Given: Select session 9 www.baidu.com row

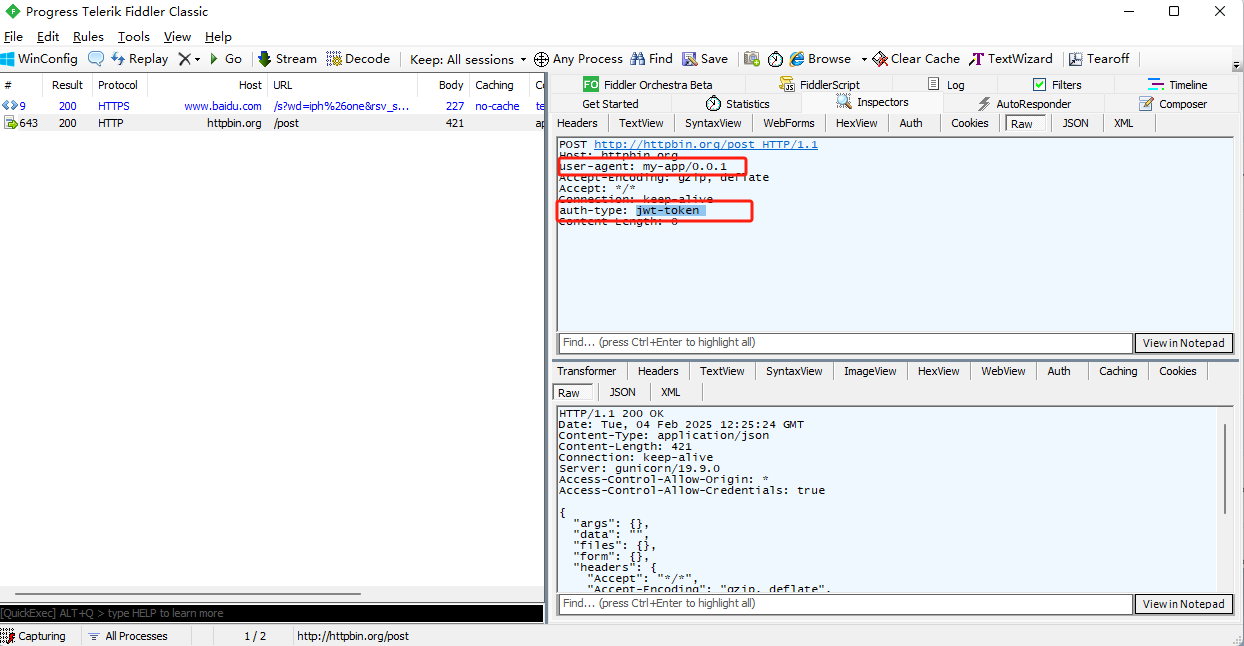Looking at the screenshot, I should pyautogui.click(x=272, y=106).
